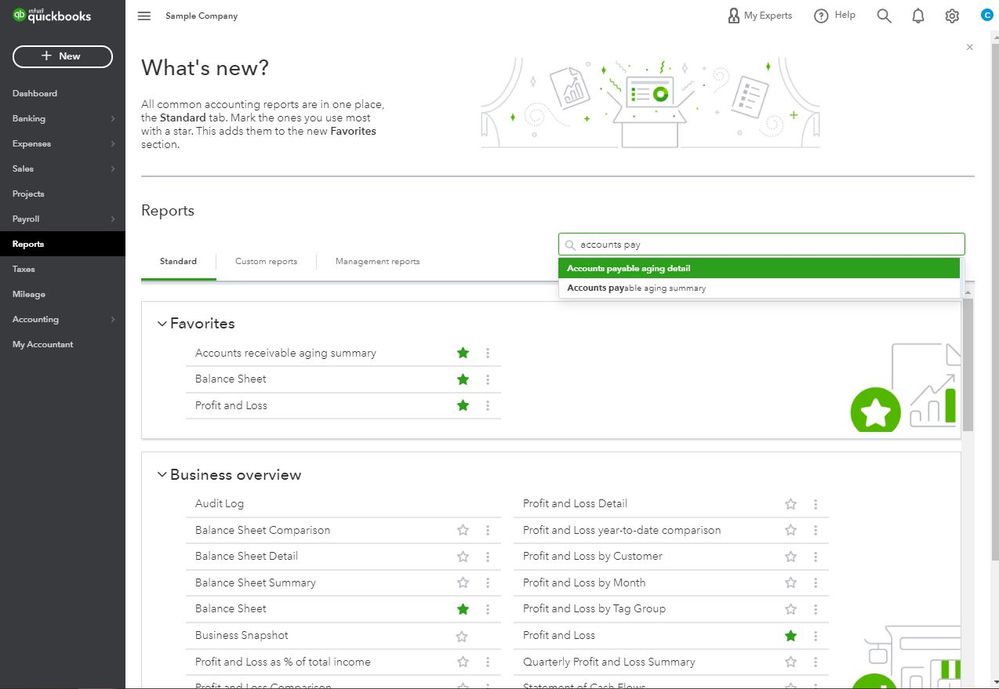Open kebab menu for Profit and Loss Detail
This screenshot has width=999, height=689.
(816, 504)
